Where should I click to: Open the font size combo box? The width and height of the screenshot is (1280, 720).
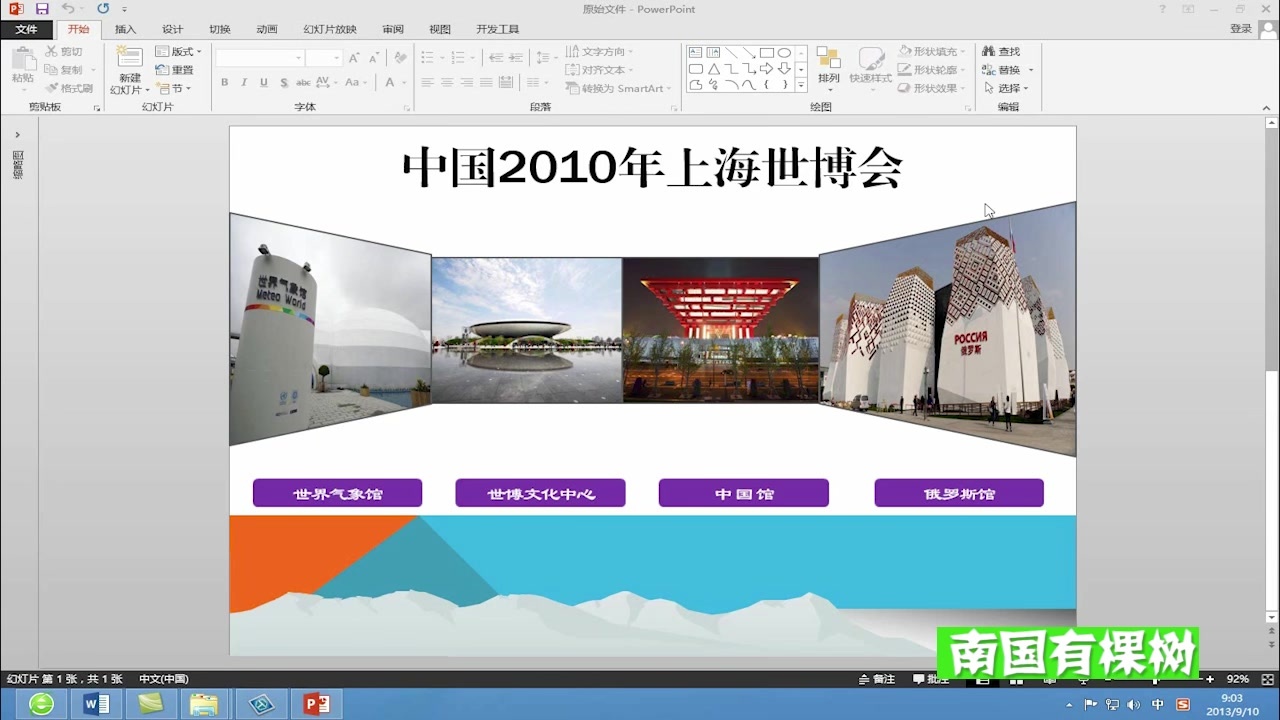[x=324, y=58]
